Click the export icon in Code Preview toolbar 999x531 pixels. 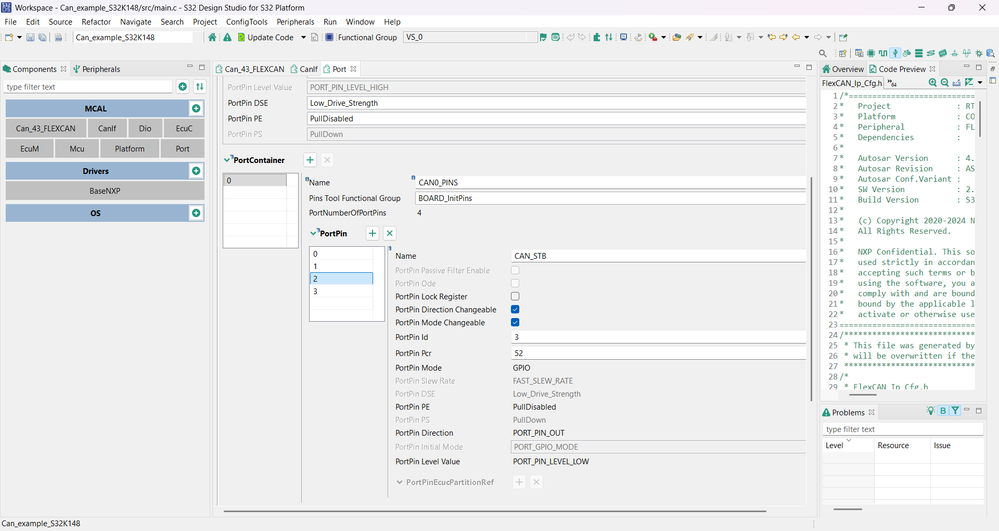pos(956,82)
